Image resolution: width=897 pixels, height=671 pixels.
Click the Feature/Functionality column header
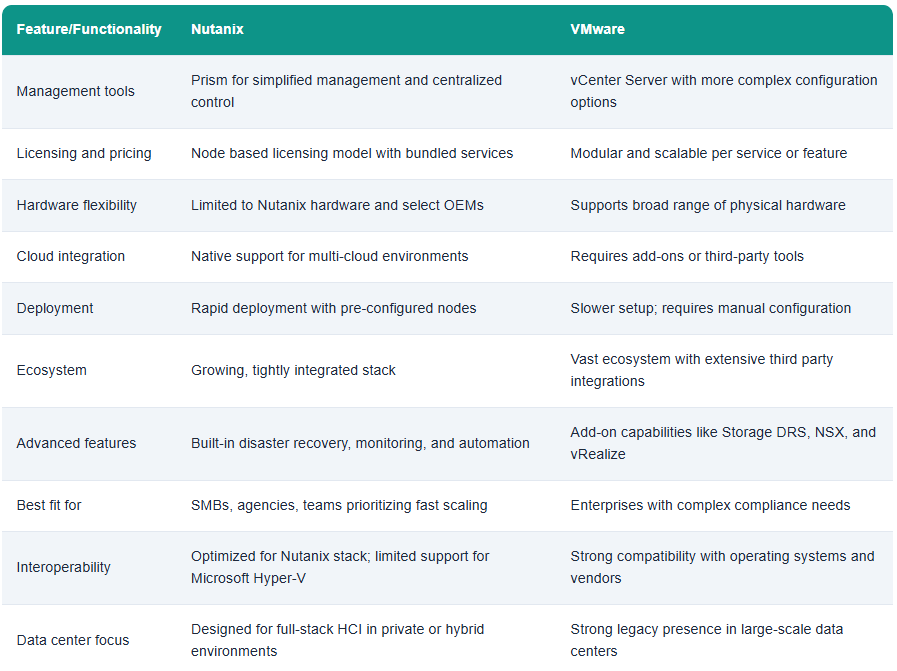click(x=89, y=29)
